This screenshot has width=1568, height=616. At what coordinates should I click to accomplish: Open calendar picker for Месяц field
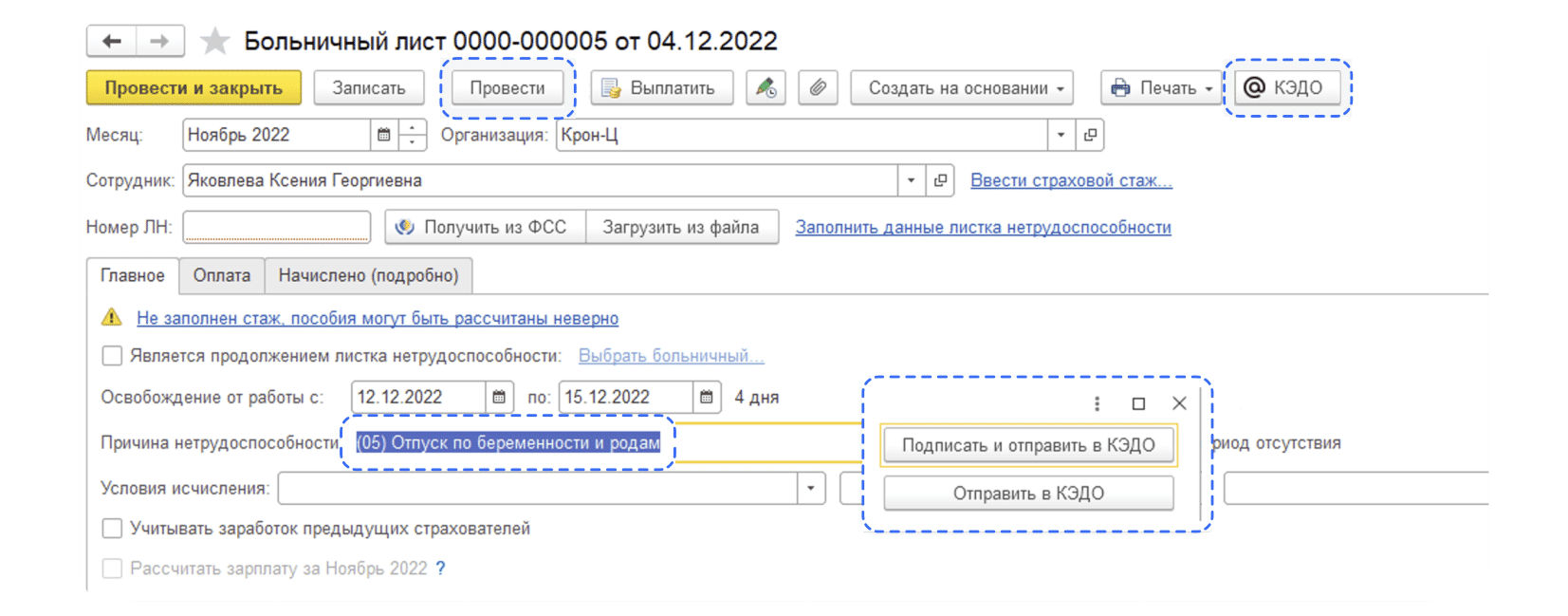pos(384,136)
